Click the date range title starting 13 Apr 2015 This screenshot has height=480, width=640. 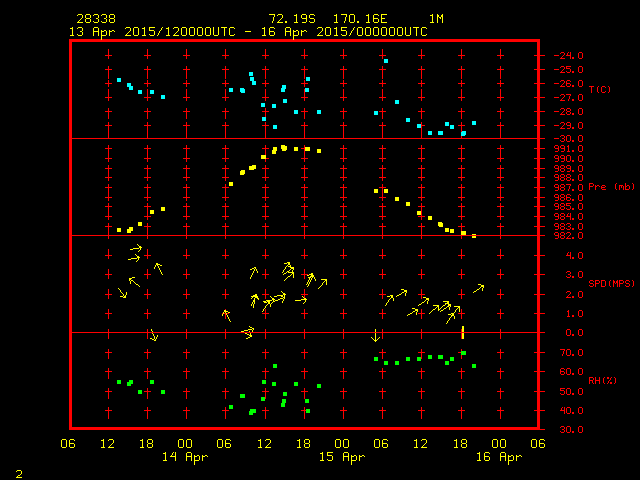(248, 32)
